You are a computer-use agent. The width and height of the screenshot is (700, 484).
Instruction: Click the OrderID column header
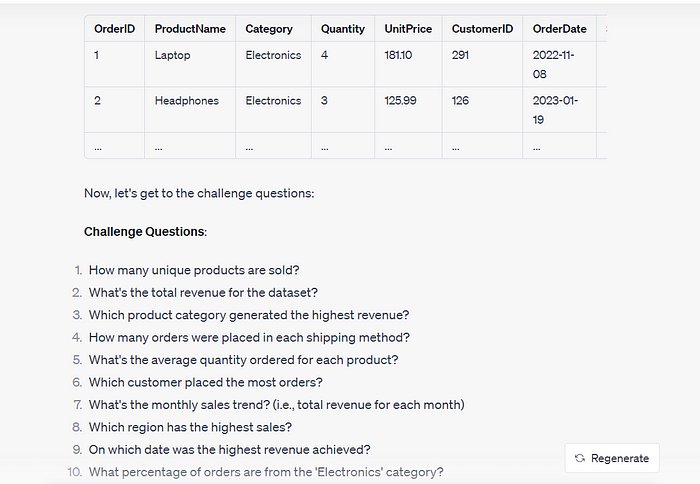point(114,29)
